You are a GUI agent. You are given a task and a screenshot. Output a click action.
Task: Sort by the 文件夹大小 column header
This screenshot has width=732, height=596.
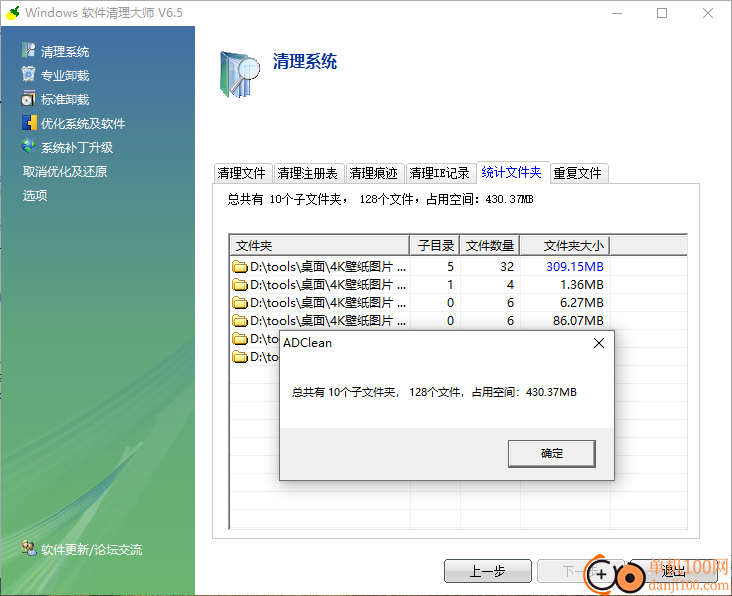click(565, 245)
